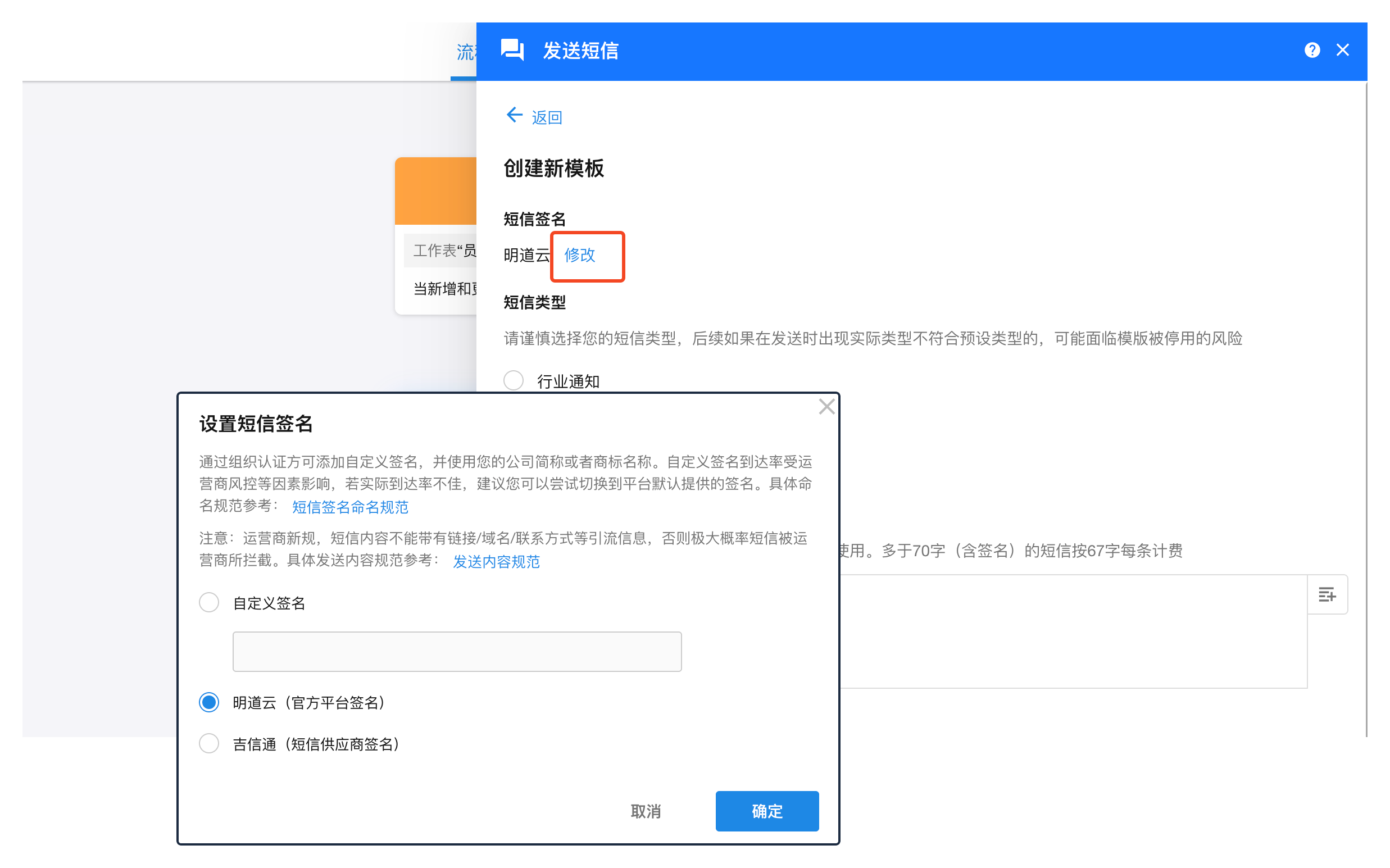
Task: Click the 短信签名 label
Action: [534, 219]
